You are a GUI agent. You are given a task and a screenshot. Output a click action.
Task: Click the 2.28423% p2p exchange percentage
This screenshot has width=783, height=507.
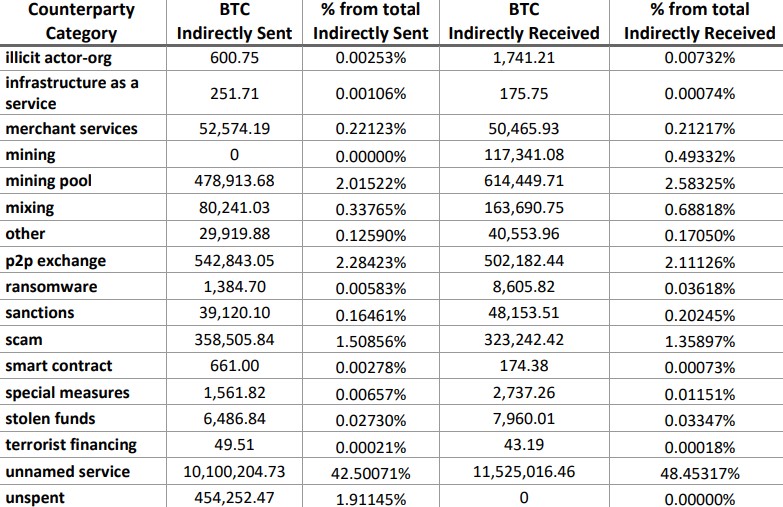pos(370,261)
